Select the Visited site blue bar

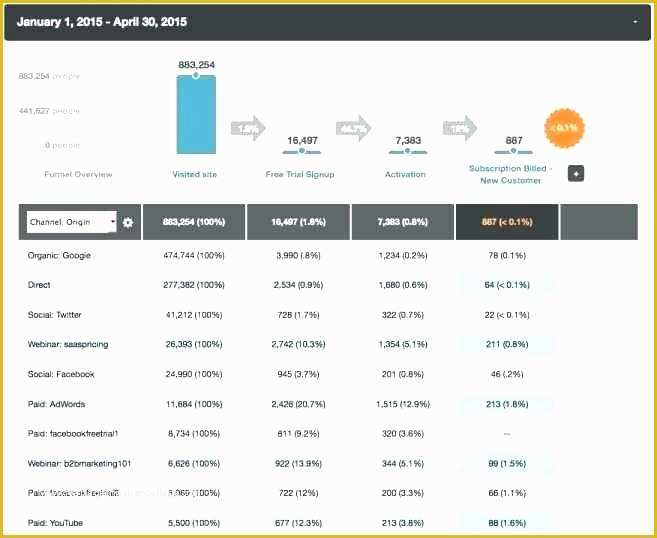[196, 114]
